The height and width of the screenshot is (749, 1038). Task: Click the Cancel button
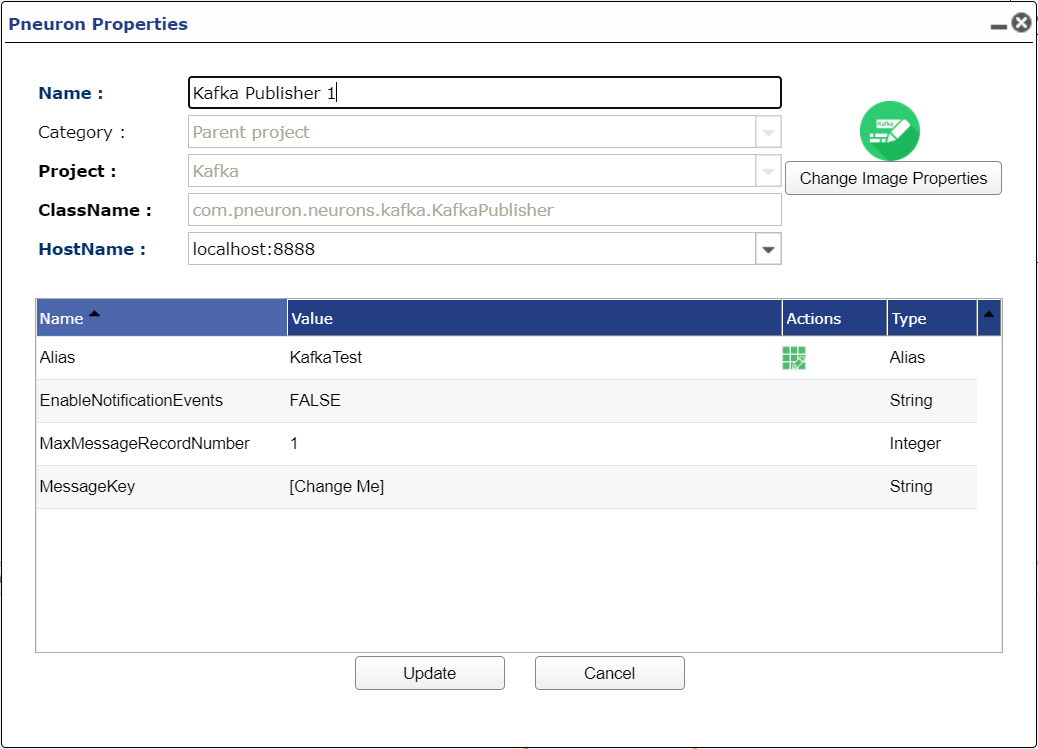point(610,673)
